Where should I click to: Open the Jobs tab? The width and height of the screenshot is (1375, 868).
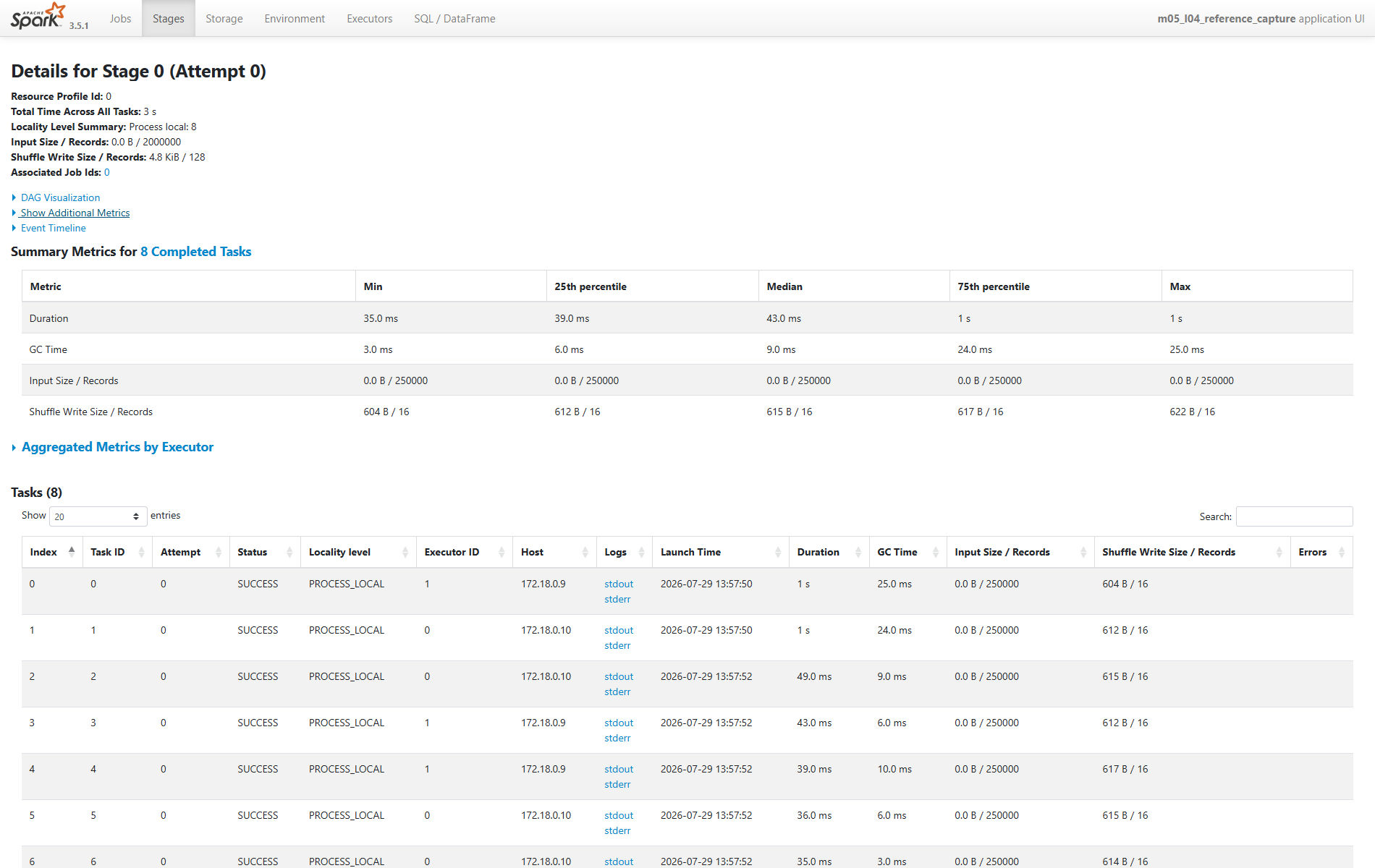[120, 19]
